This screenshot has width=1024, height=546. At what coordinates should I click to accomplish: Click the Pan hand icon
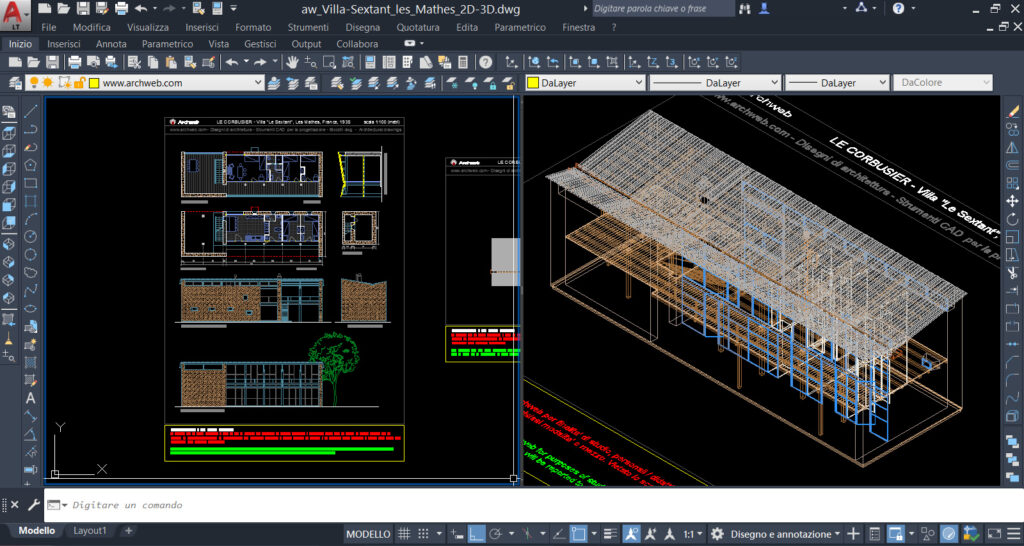pos(292,62)
